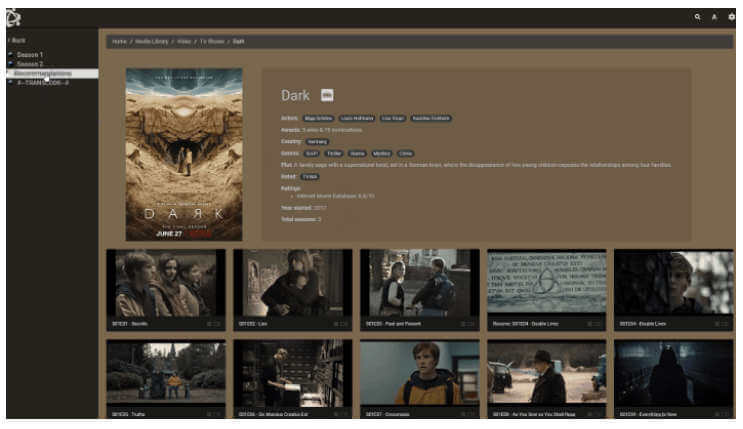Click icons on S01E05 Truths caption bar
Screen dimensions: 743x429
click(x=214, y=414)
